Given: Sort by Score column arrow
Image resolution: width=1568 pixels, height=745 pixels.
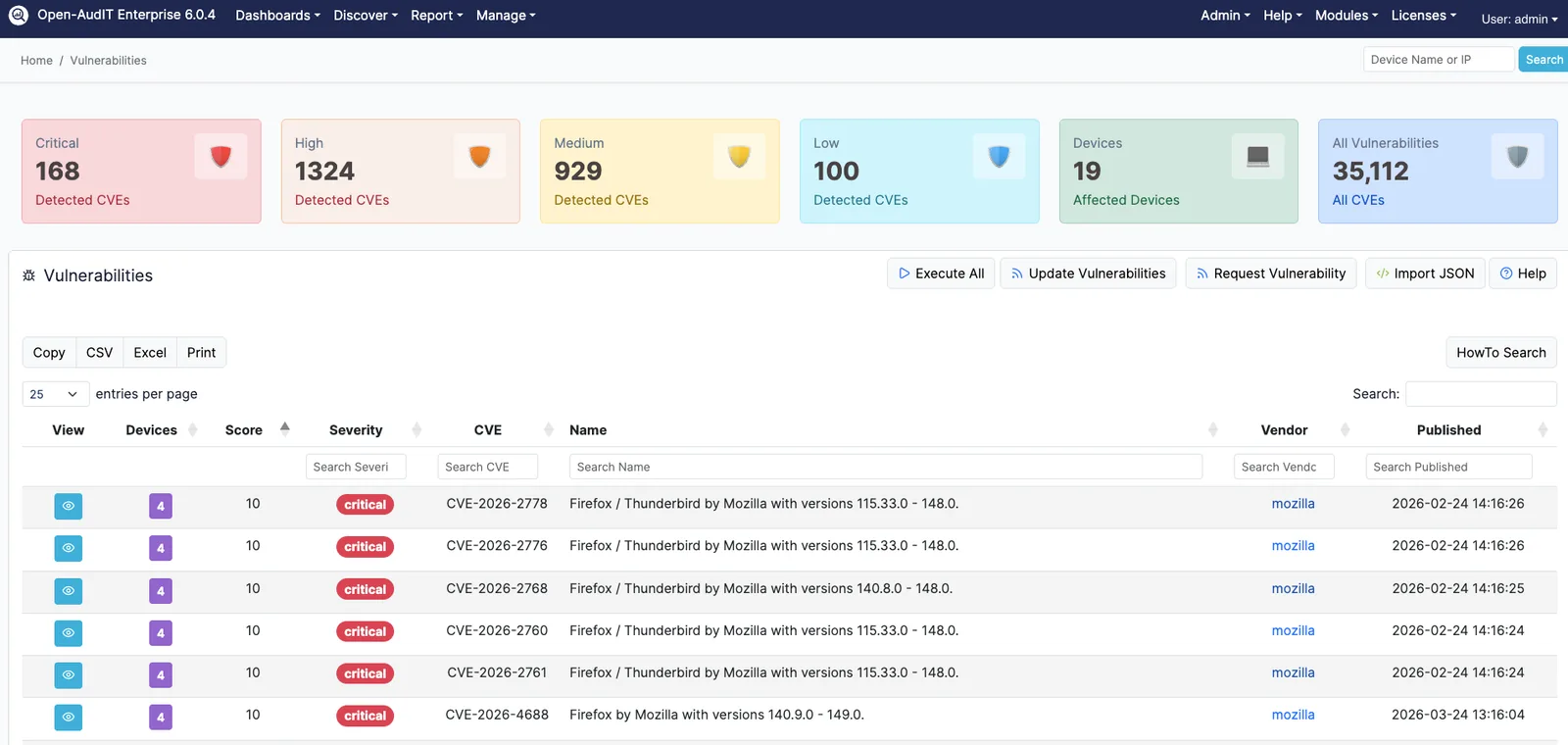Looking at the screenshot, I should tap(285, 429).
